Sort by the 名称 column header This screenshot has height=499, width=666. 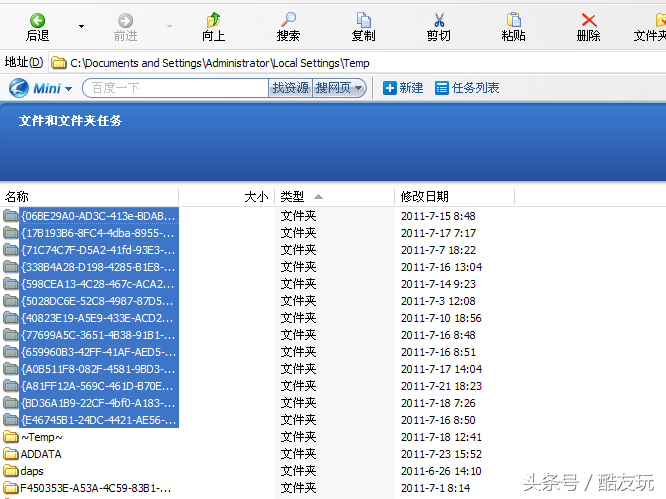pyautogui.click(x=89, y=197)
